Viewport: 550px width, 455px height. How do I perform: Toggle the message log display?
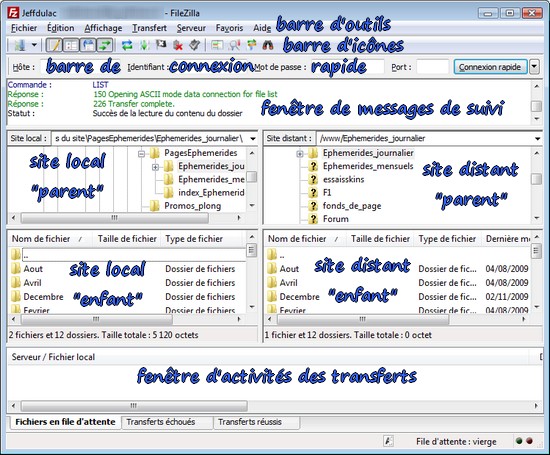coord(54,45)
